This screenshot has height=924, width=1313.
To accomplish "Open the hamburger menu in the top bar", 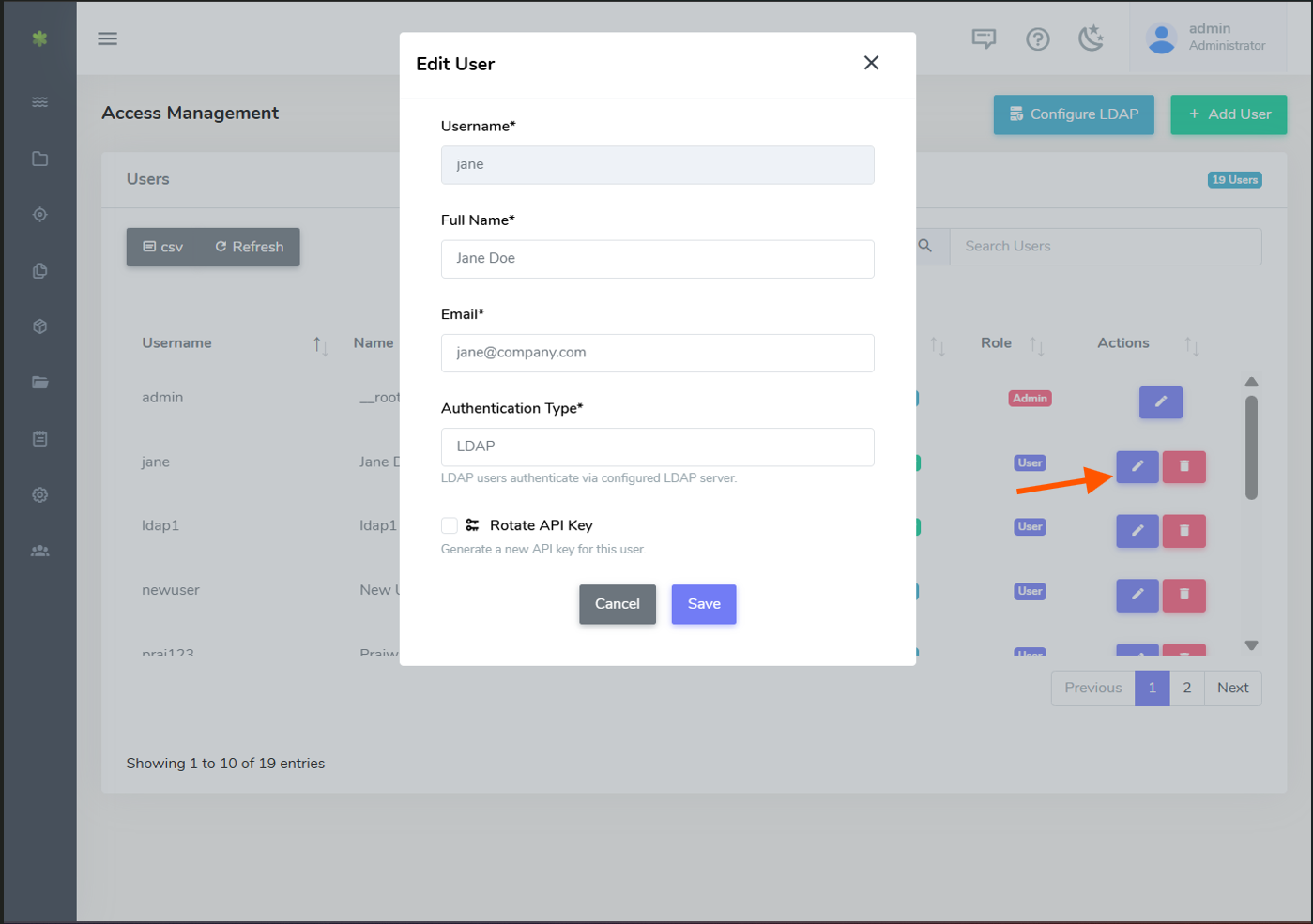I will (107, 38).
